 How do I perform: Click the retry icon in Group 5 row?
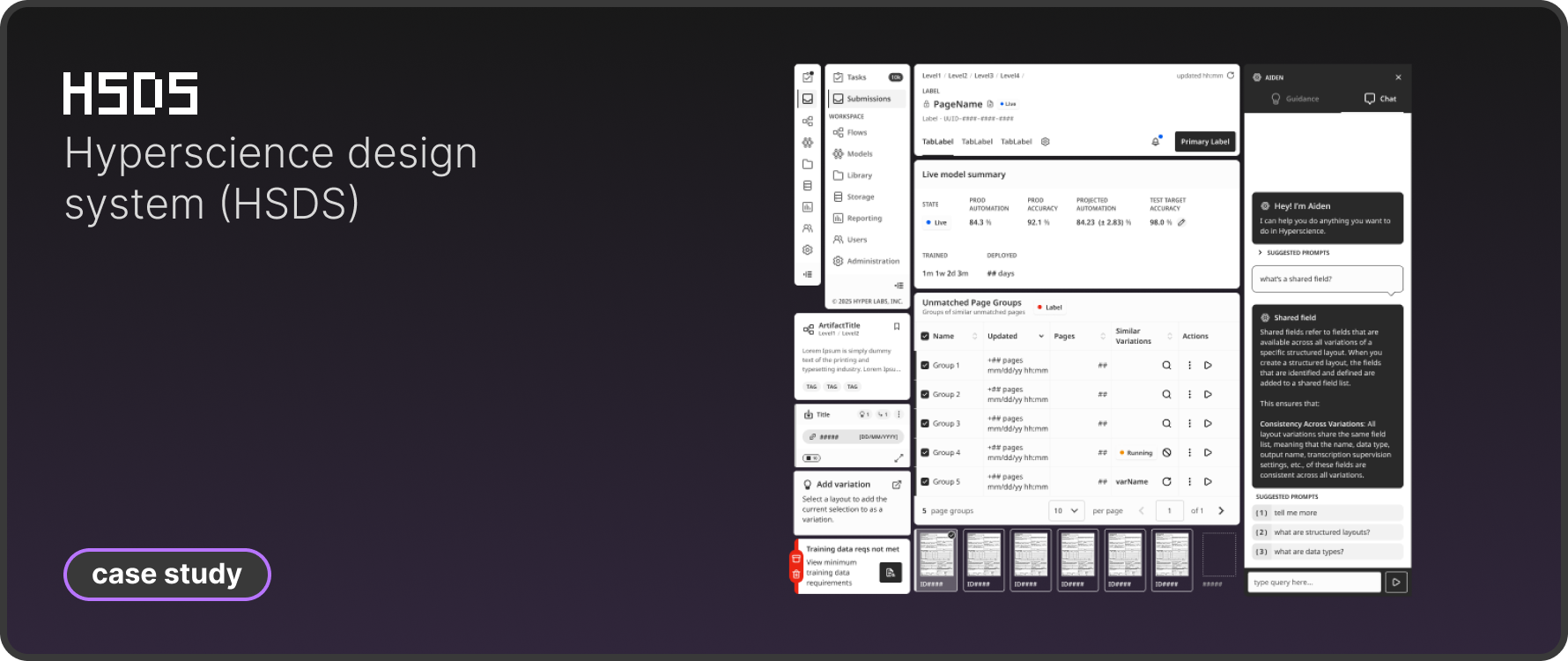pos(1166,482)
